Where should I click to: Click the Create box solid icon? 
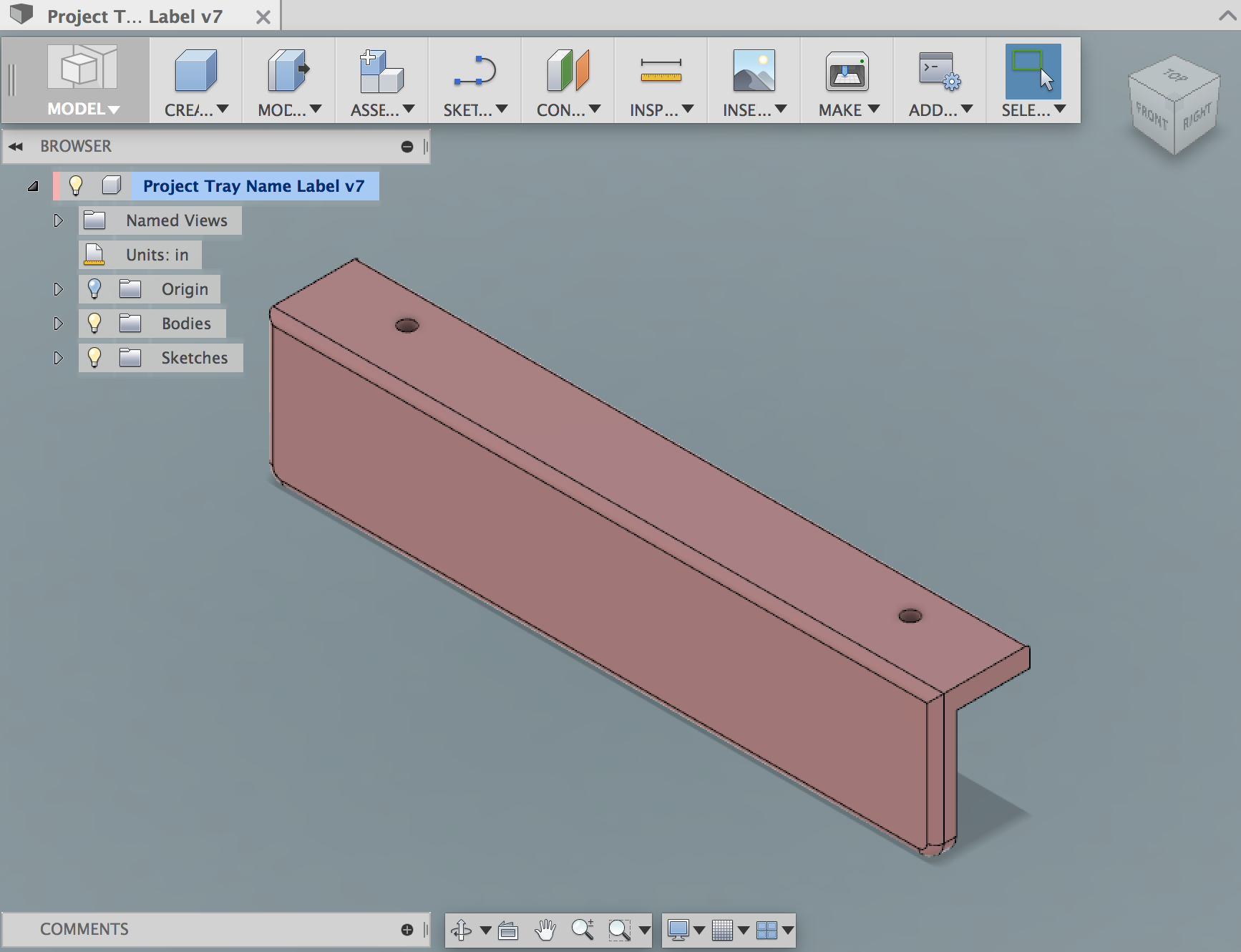click(x=195, y=71)
